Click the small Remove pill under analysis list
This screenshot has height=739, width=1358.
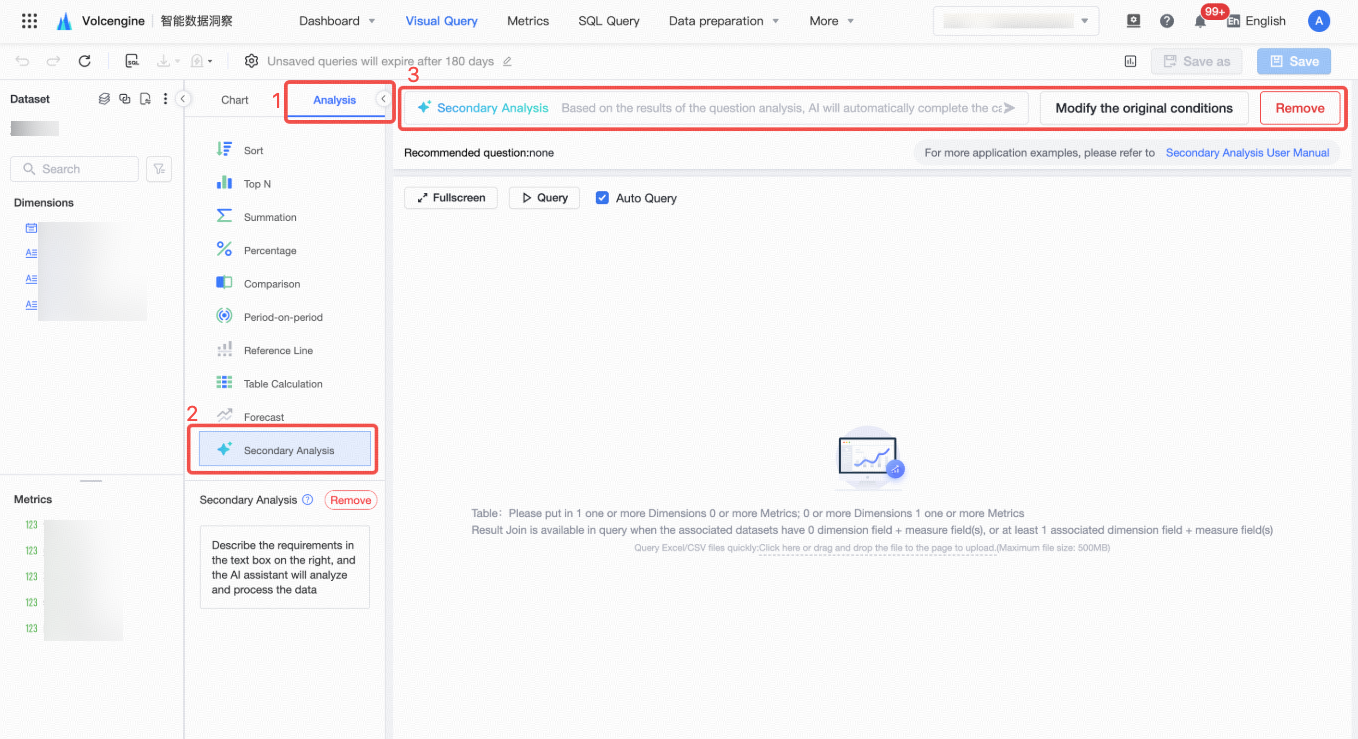(x=351, y=500)
